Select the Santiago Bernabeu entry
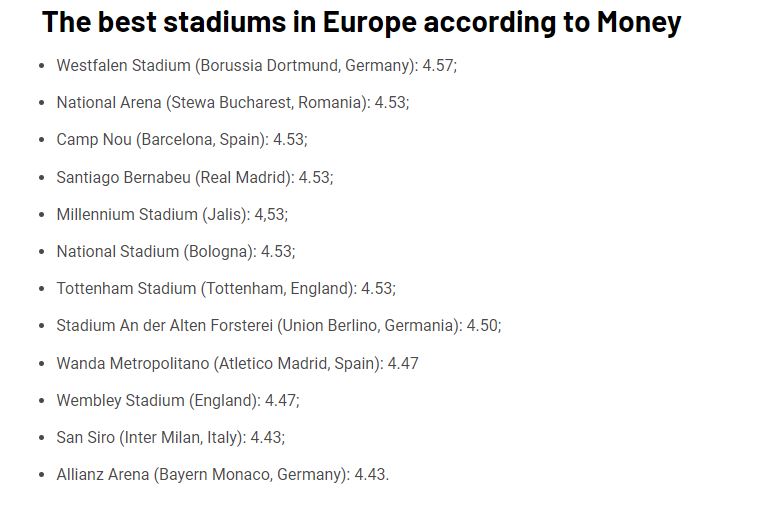The height and width of the screenshot is (517, 777). point(194,177)
